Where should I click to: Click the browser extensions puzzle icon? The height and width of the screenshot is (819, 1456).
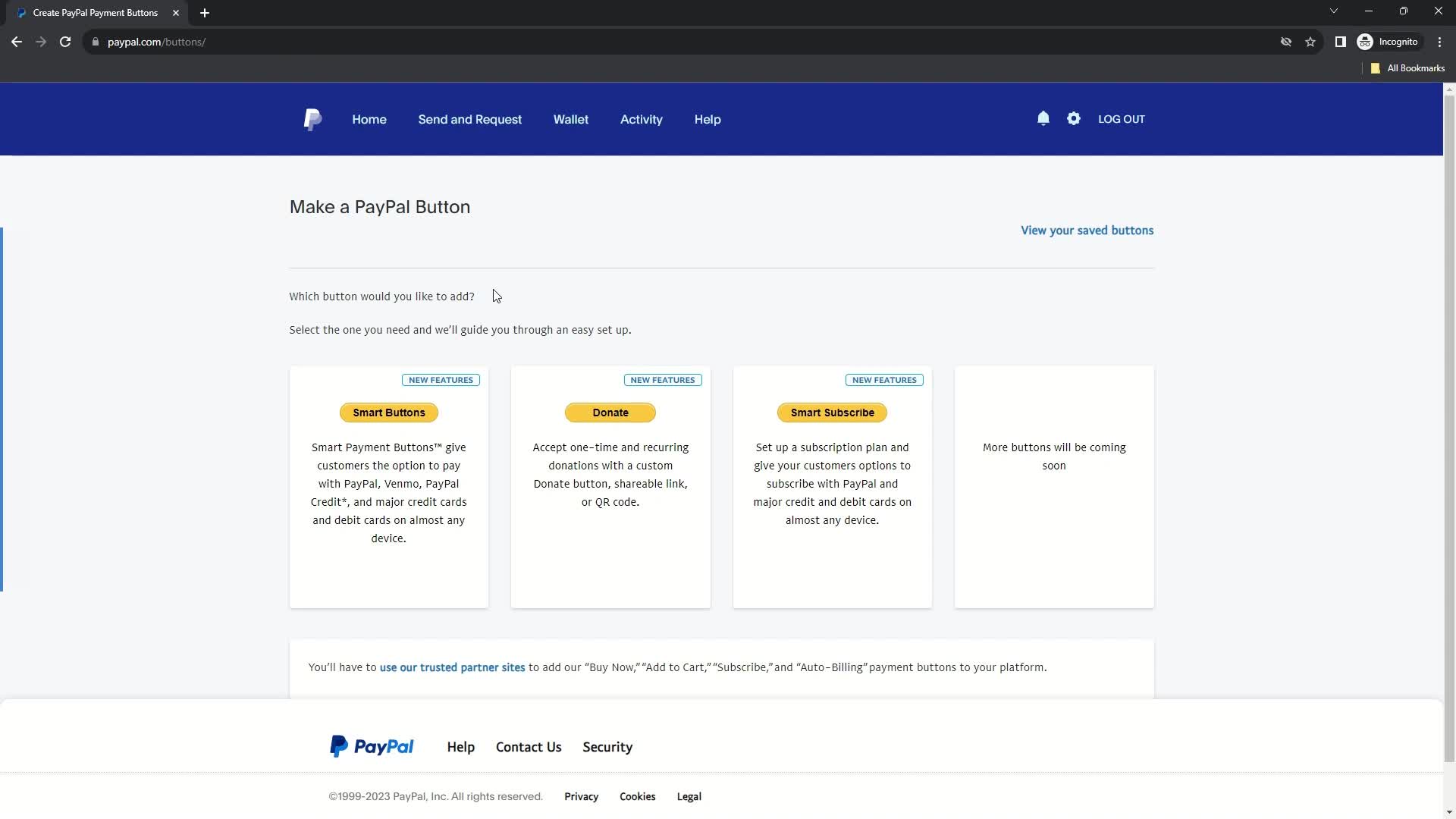click(x=1341, y=42)
